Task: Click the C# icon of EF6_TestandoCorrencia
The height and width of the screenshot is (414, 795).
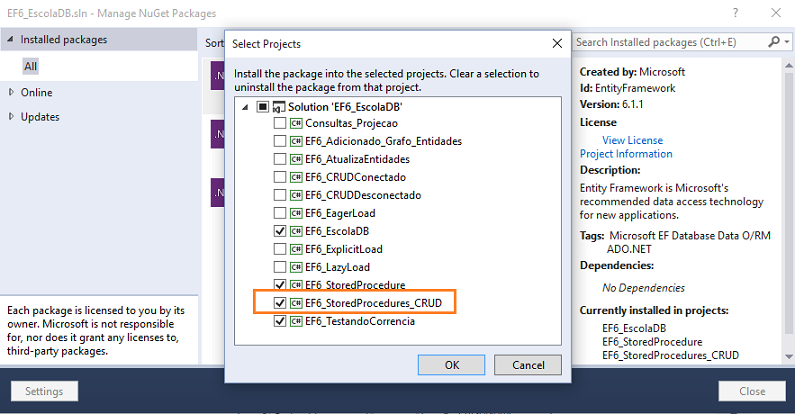Action: pos(296,321)
